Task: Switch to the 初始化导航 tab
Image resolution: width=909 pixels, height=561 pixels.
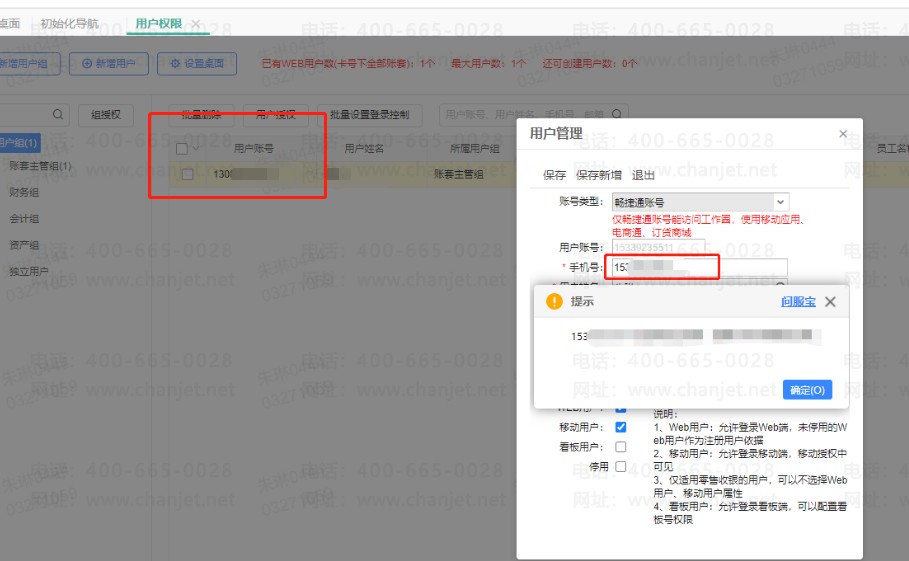Action: pos(69,23)
